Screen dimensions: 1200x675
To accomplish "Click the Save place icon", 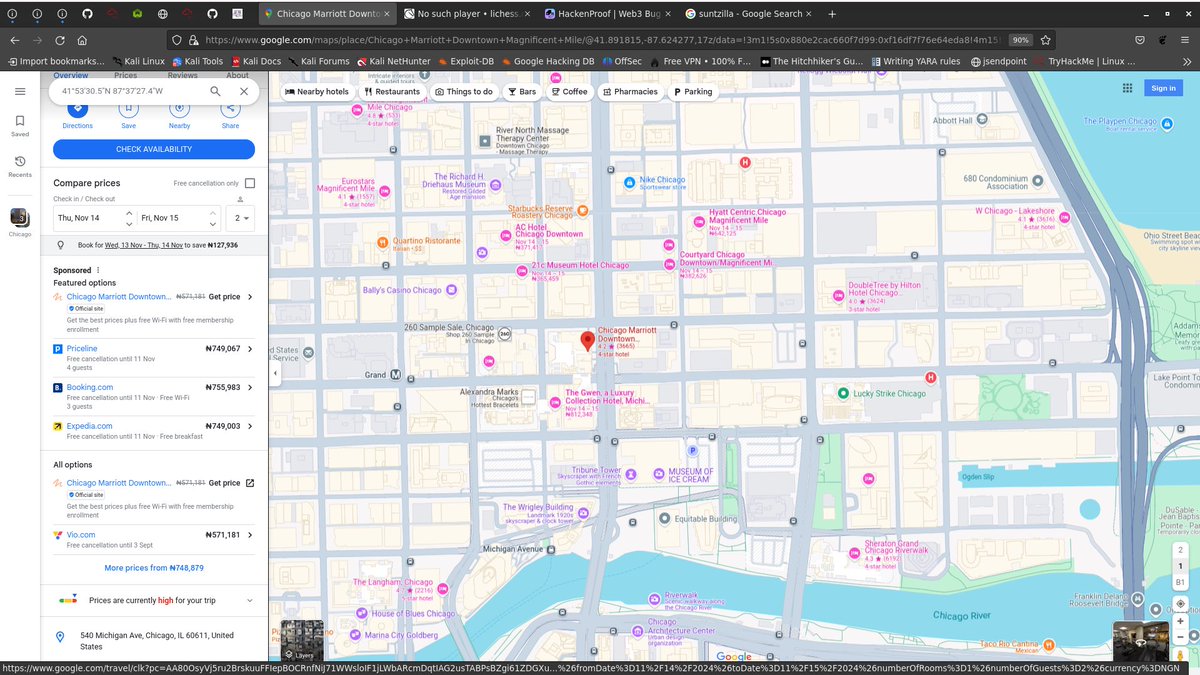I will [128, 108].
